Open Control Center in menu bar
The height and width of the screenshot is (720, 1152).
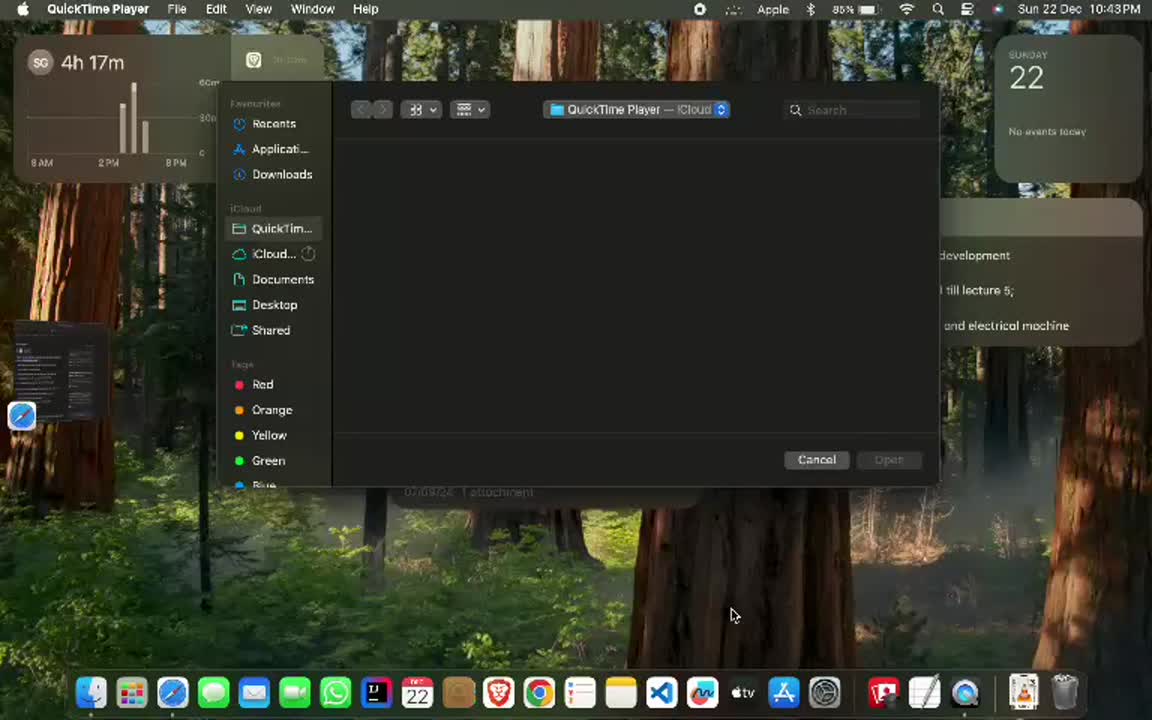[967, 9]
